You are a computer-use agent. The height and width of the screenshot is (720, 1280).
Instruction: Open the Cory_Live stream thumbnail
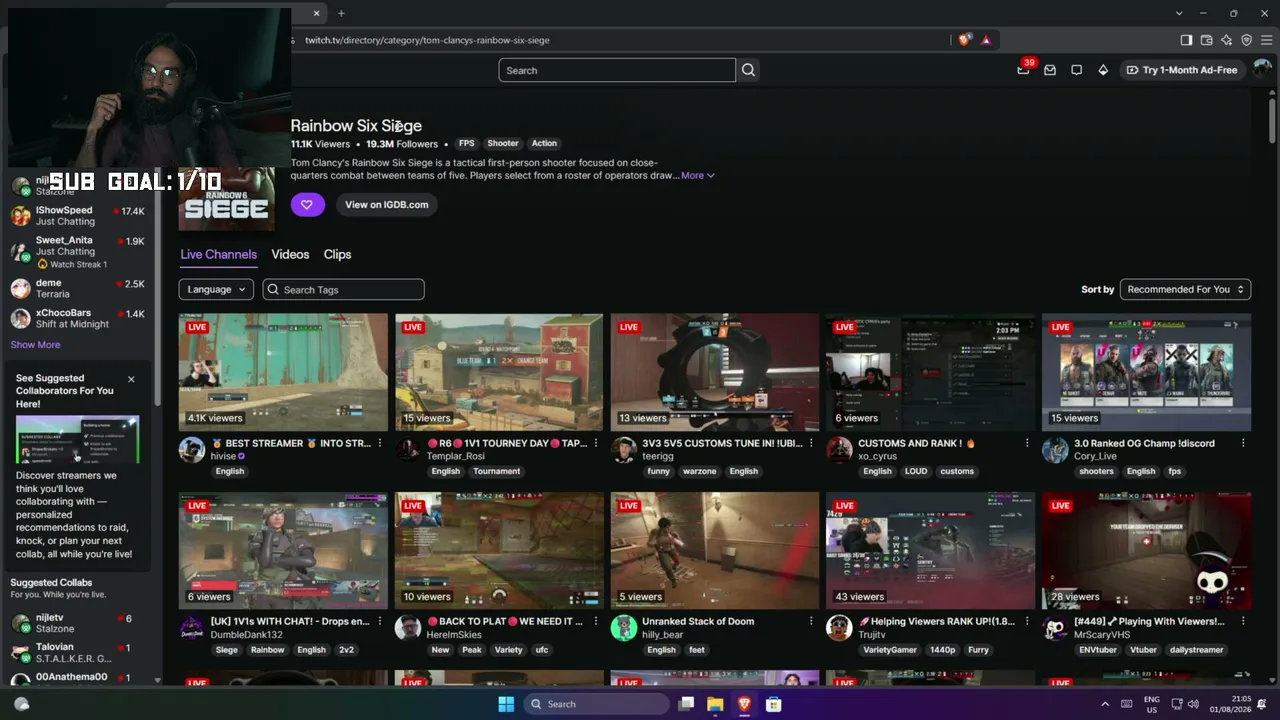click(1147, 372)
